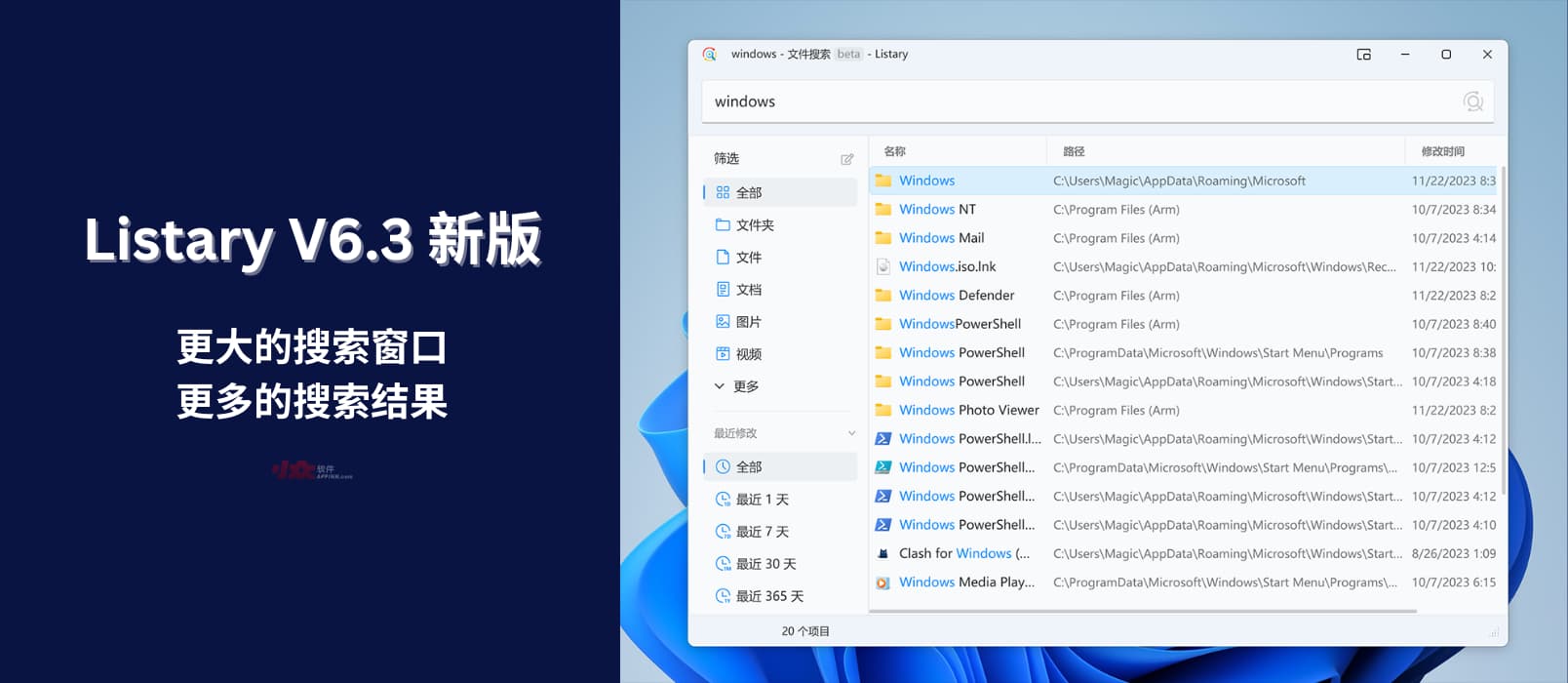Image resolution: width=1568 pixels, height=683 pixels.
Task: Click the date 10/7/2023 4:14
Action: pyautogui.click(x=1454, y=238)
